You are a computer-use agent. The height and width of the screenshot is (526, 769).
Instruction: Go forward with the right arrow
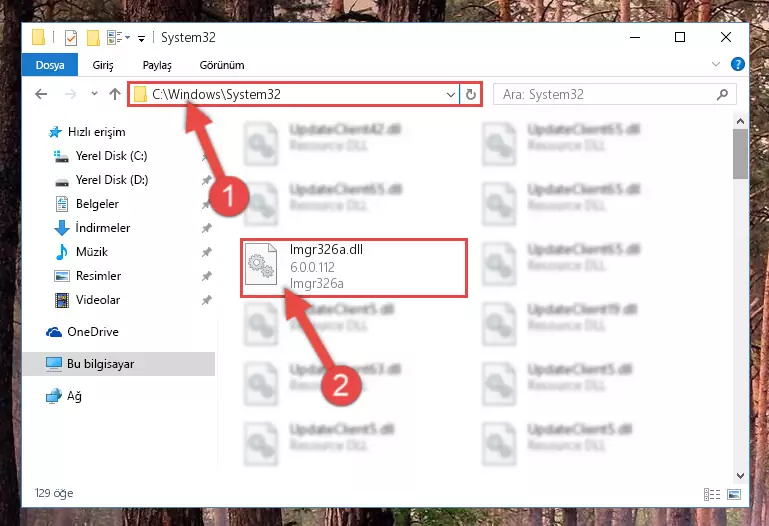[x=71, y=94]
